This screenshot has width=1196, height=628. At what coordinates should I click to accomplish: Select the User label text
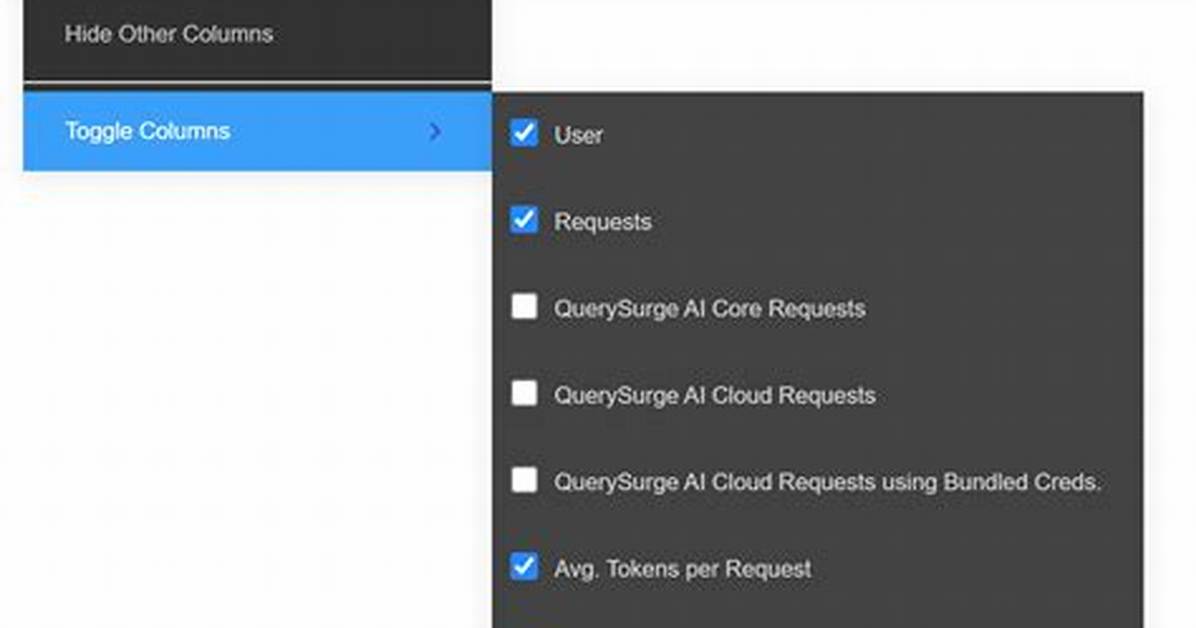click(578, 135)
